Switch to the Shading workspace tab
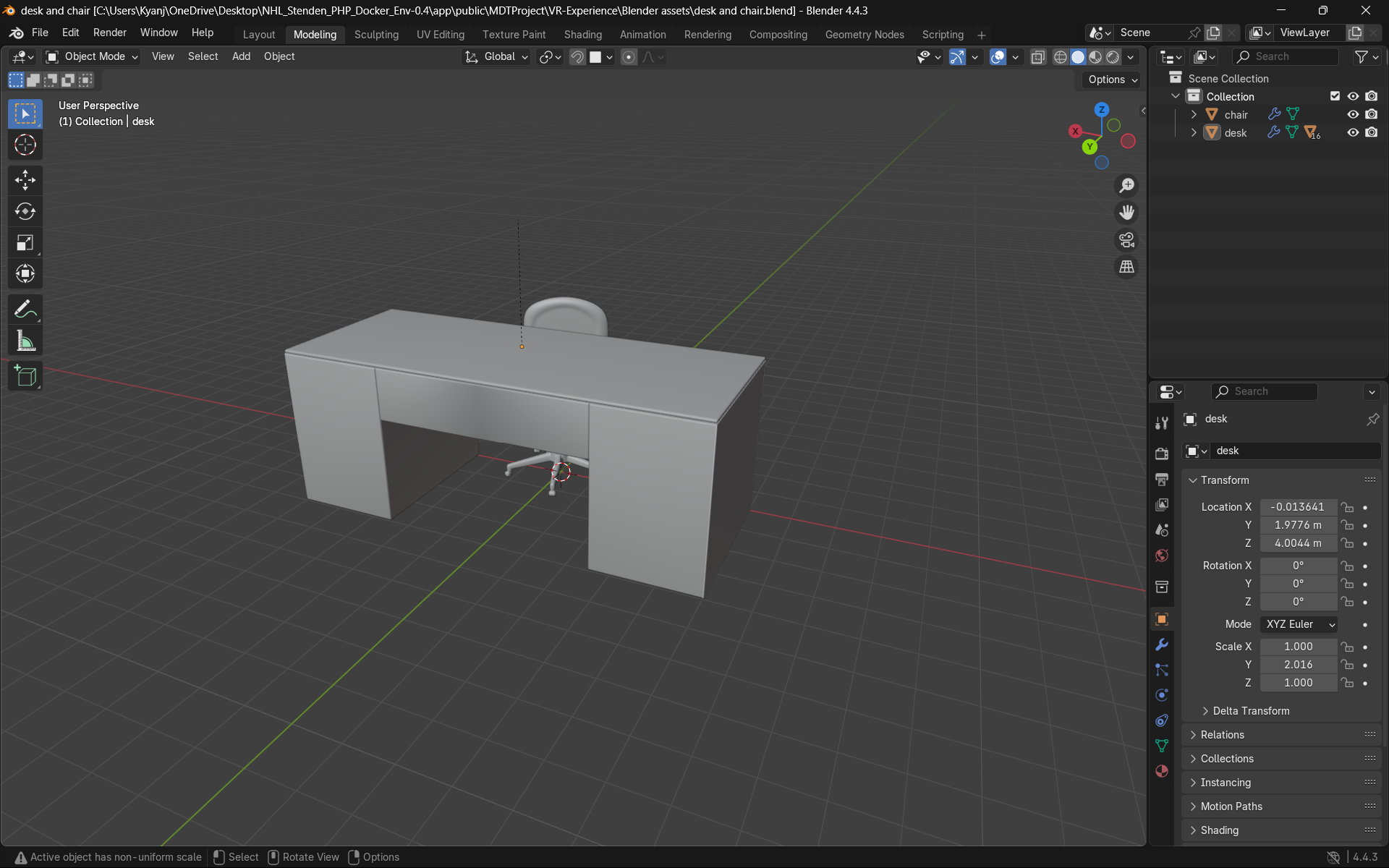This screenshot has width=1389, height=868. click(x=583, y=35)
